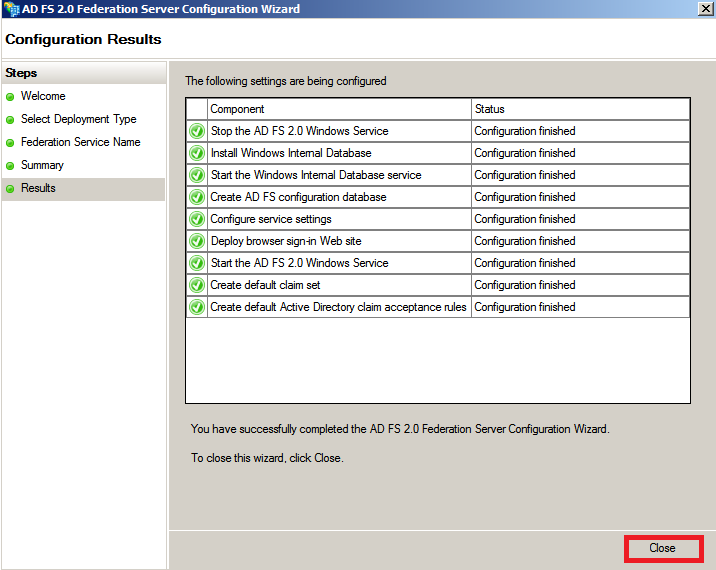Click green check icon for Start the Windows Internal Database service
The width and height of the screenshot is (716, 570).
pos(197,175)
